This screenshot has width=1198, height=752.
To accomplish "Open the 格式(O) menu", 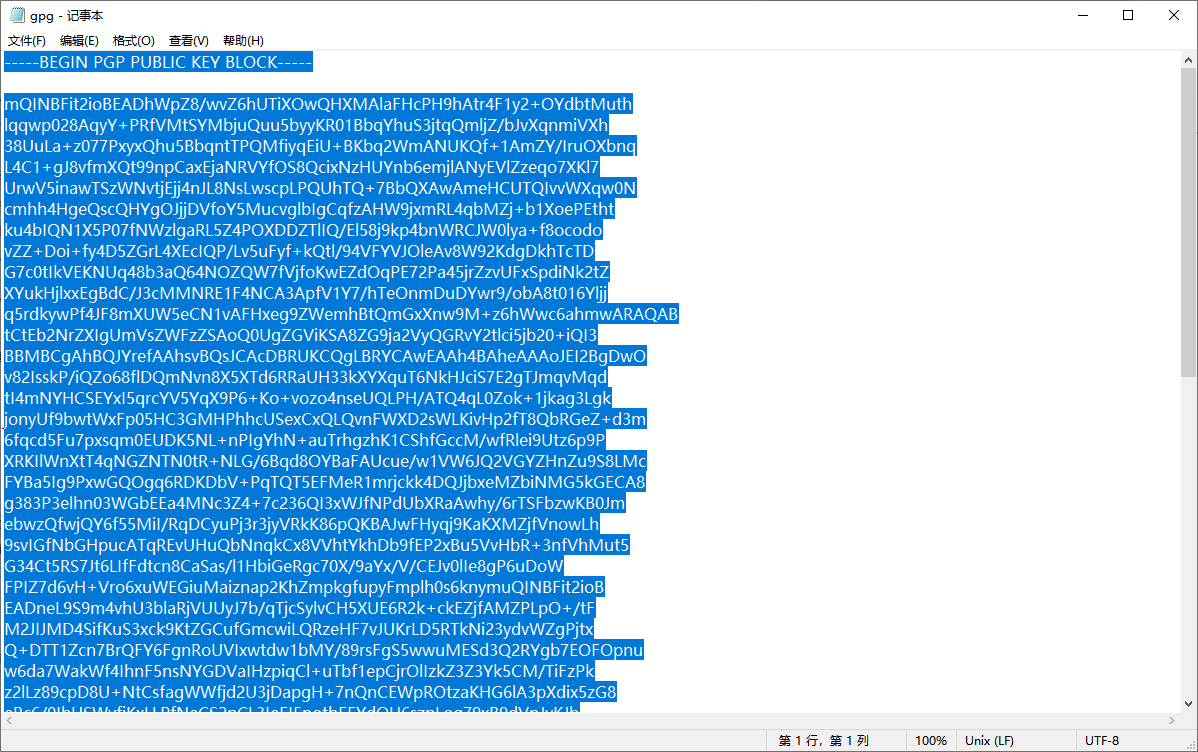I will pos(134,41).
